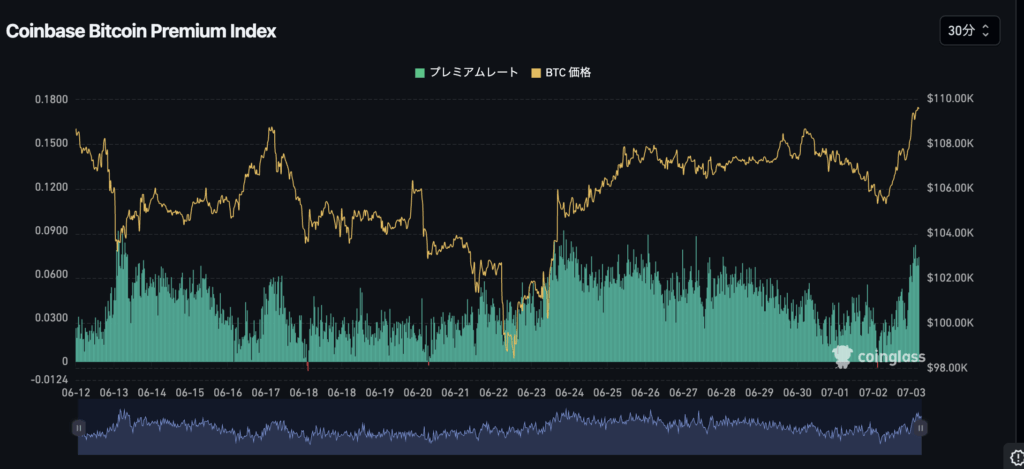Click the $106.00K price axis label
Image resolution: width=1024 pixels, height=469 pixels.
coord(950,188)
